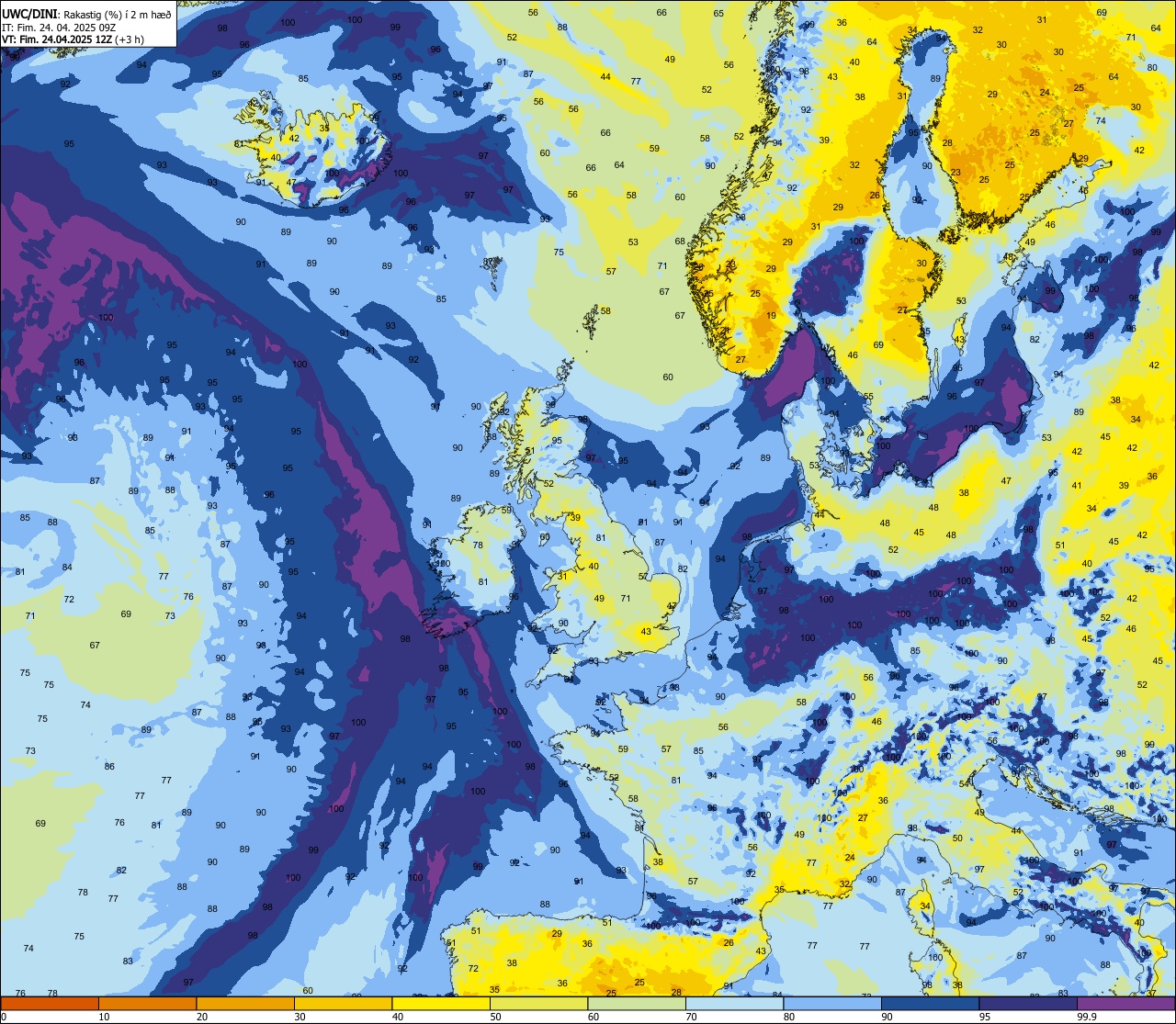The height and width of the screenshot is (1024, 1176).
Task: Select the dark orange 0–10 legend swatch
Action: click(x=50, y=1003)
